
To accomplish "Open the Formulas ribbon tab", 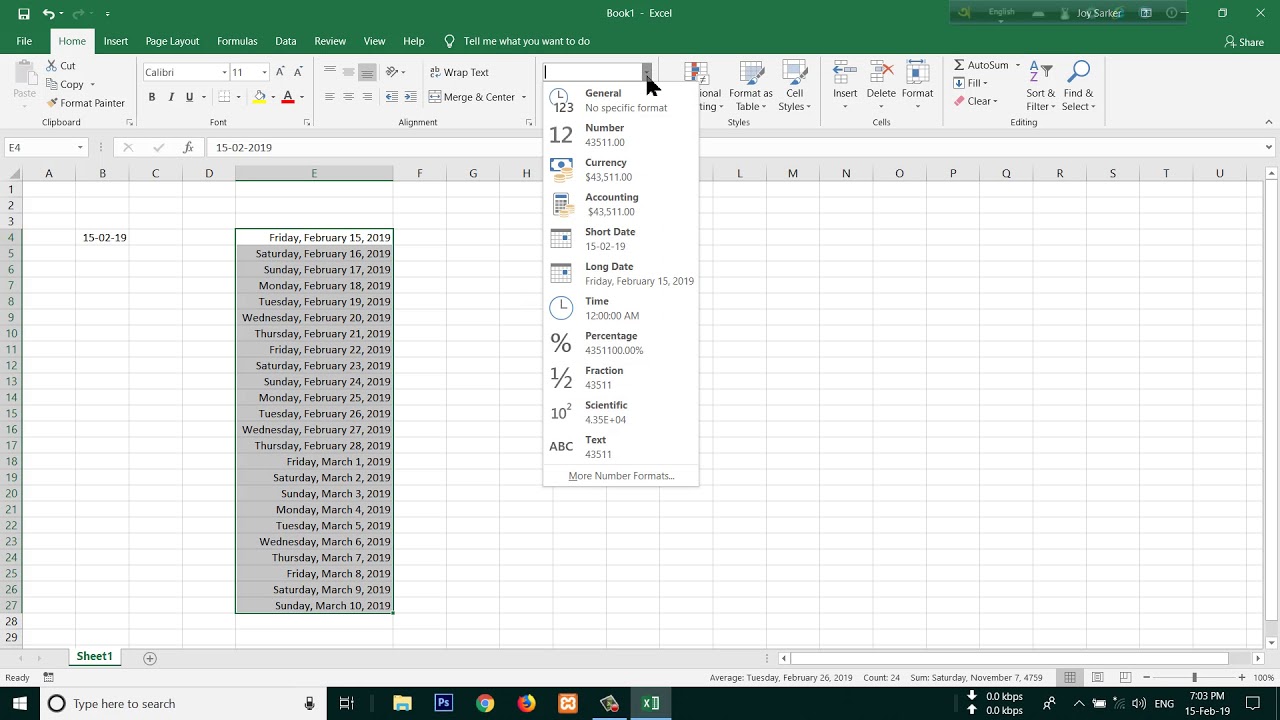I will 237,41.
